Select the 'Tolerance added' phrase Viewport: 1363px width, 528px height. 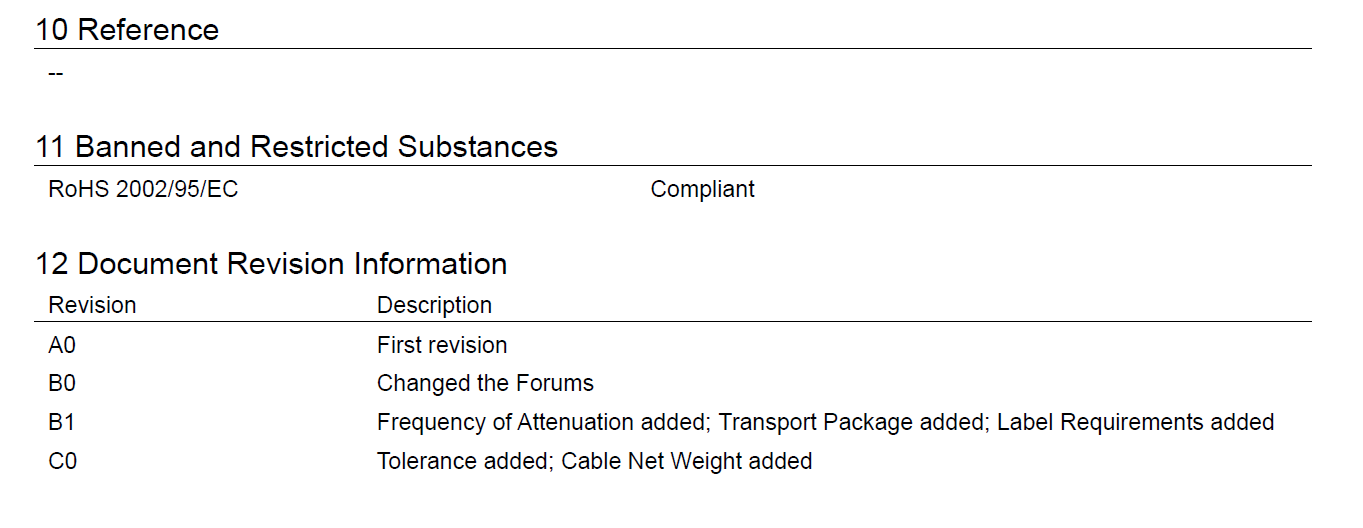click(x=462, y=462)
